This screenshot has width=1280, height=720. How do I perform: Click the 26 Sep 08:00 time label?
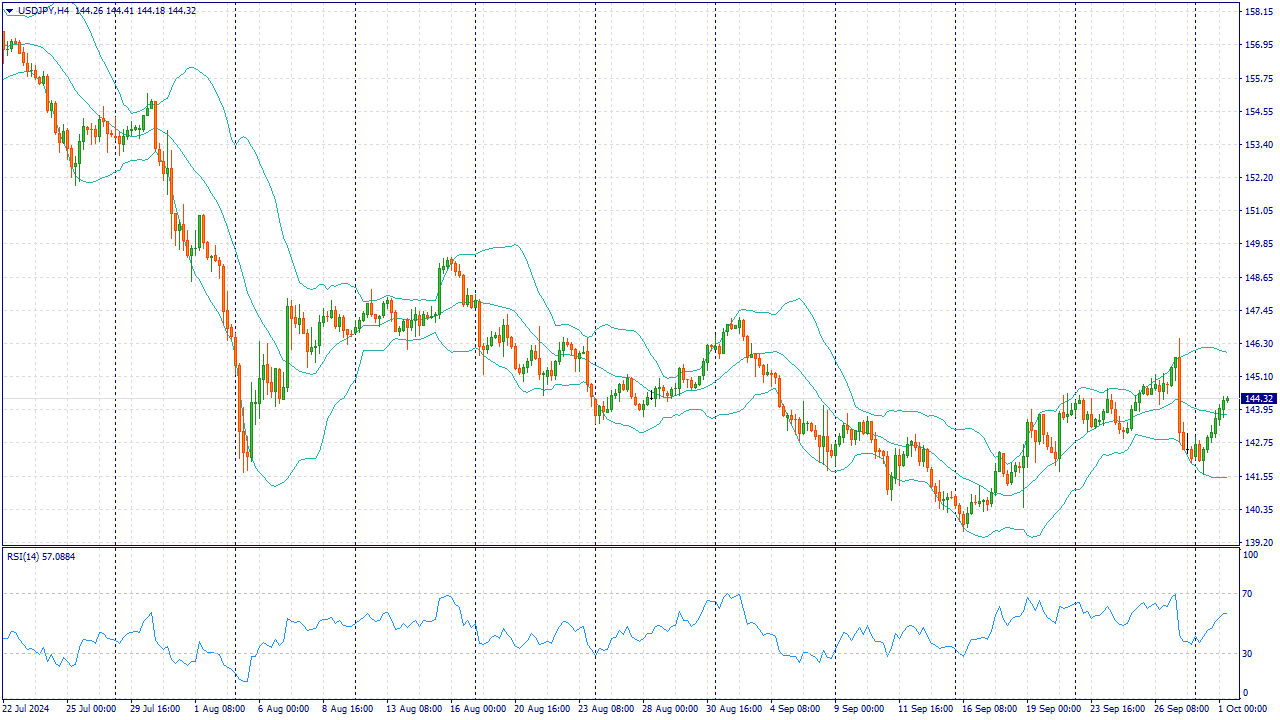tap(1182, 708)
